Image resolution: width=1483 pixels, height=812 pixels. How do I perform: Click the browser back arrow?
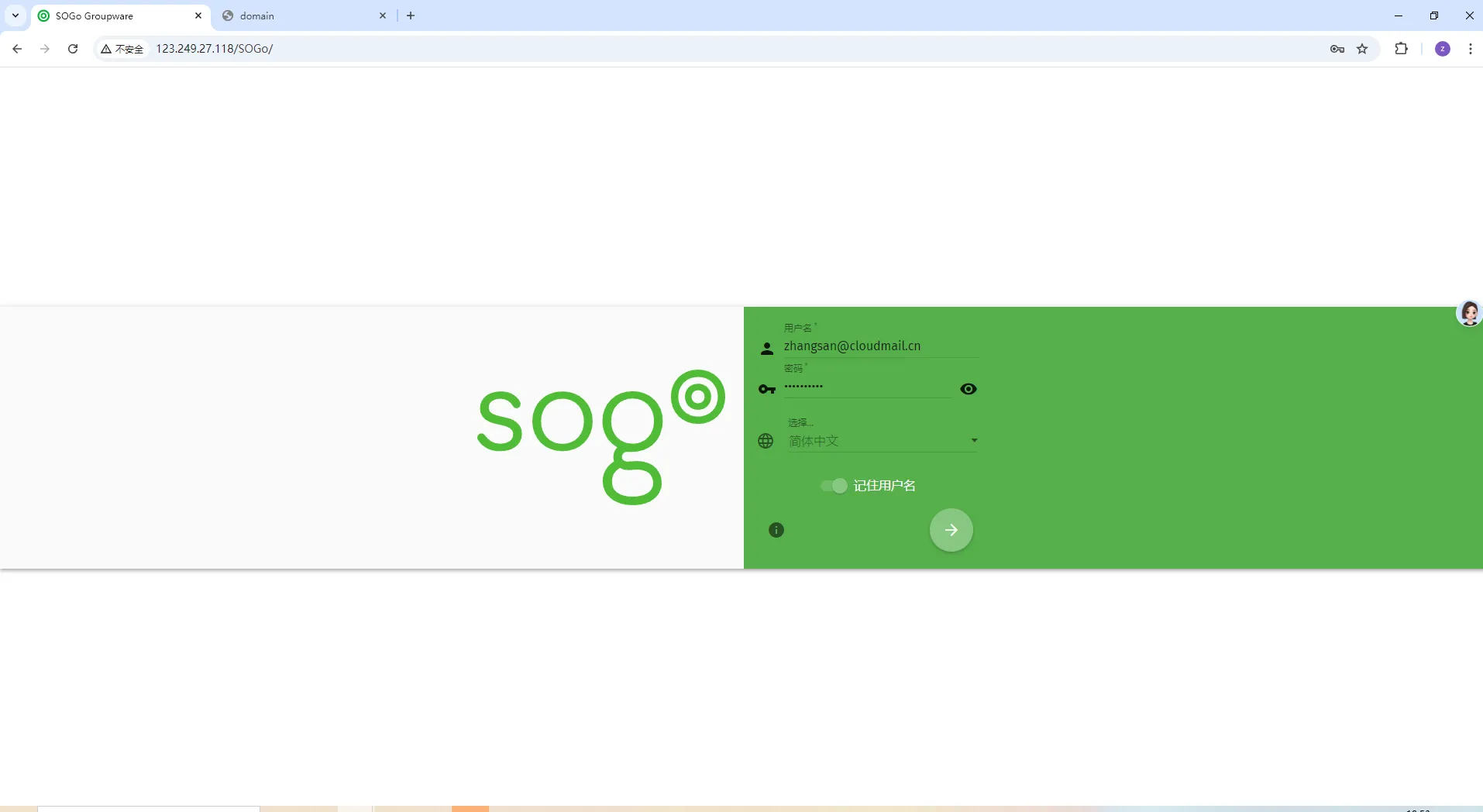17,49
